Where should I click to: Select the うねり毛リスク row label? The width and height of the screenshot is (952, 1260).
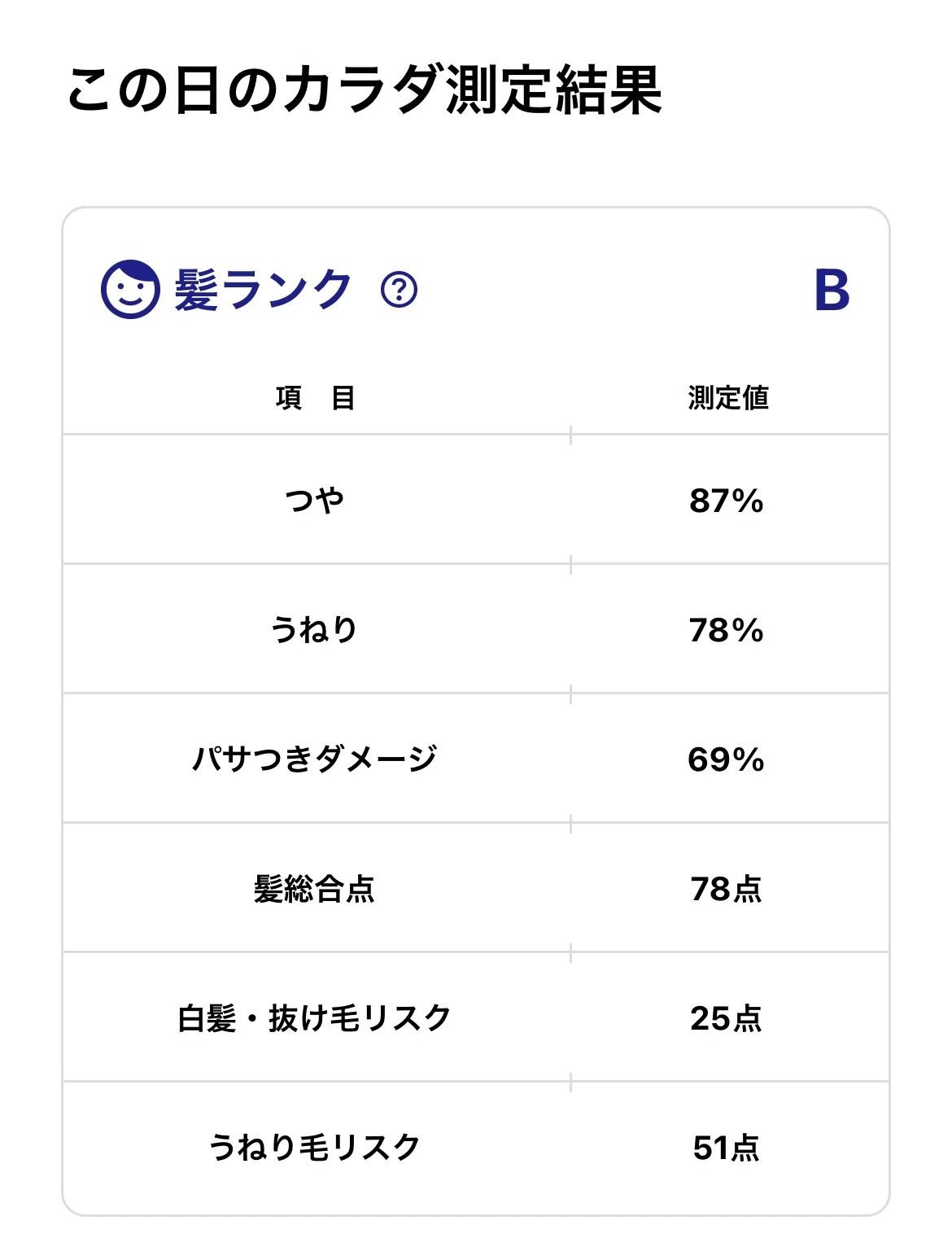tap(315, 1147)
